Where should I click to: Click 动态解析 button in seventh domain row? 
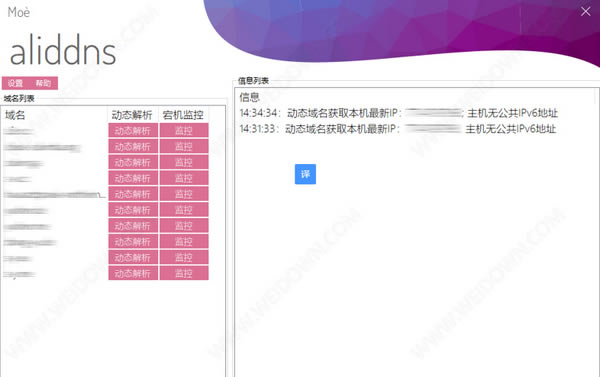(x=133, y=226)
